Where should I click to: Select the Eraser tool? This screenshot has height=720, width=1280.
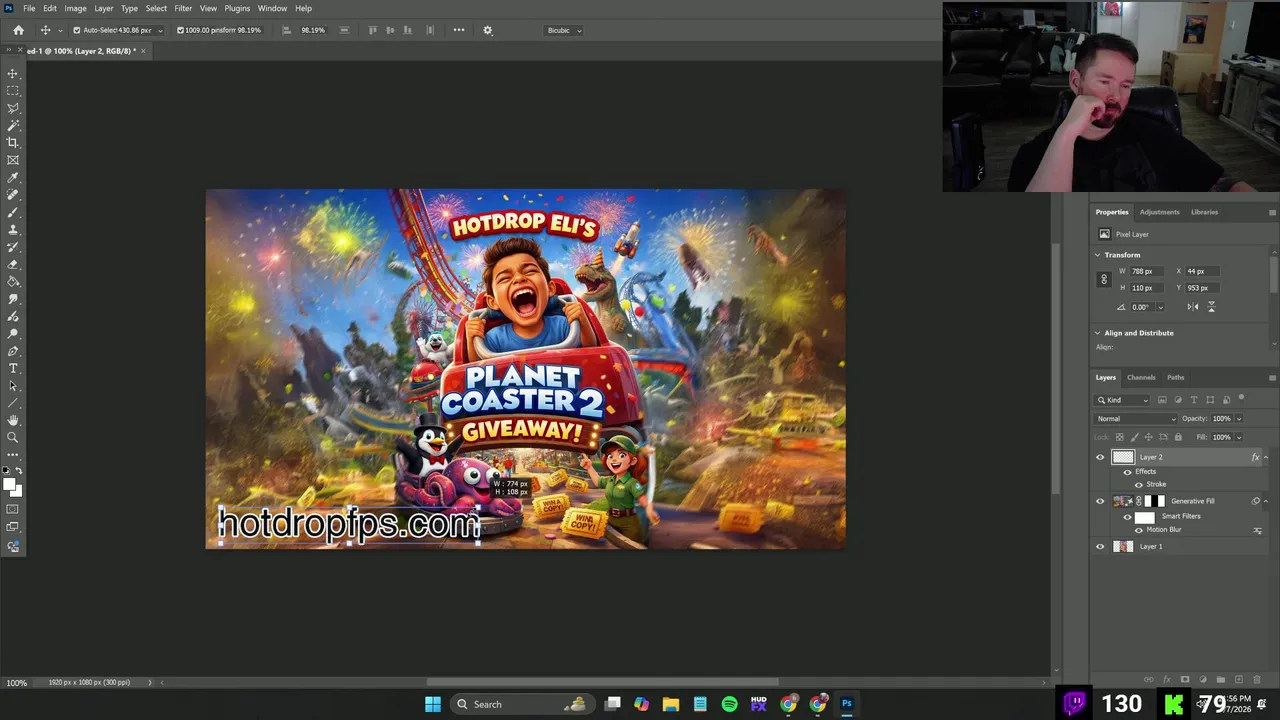click(13, 264)
